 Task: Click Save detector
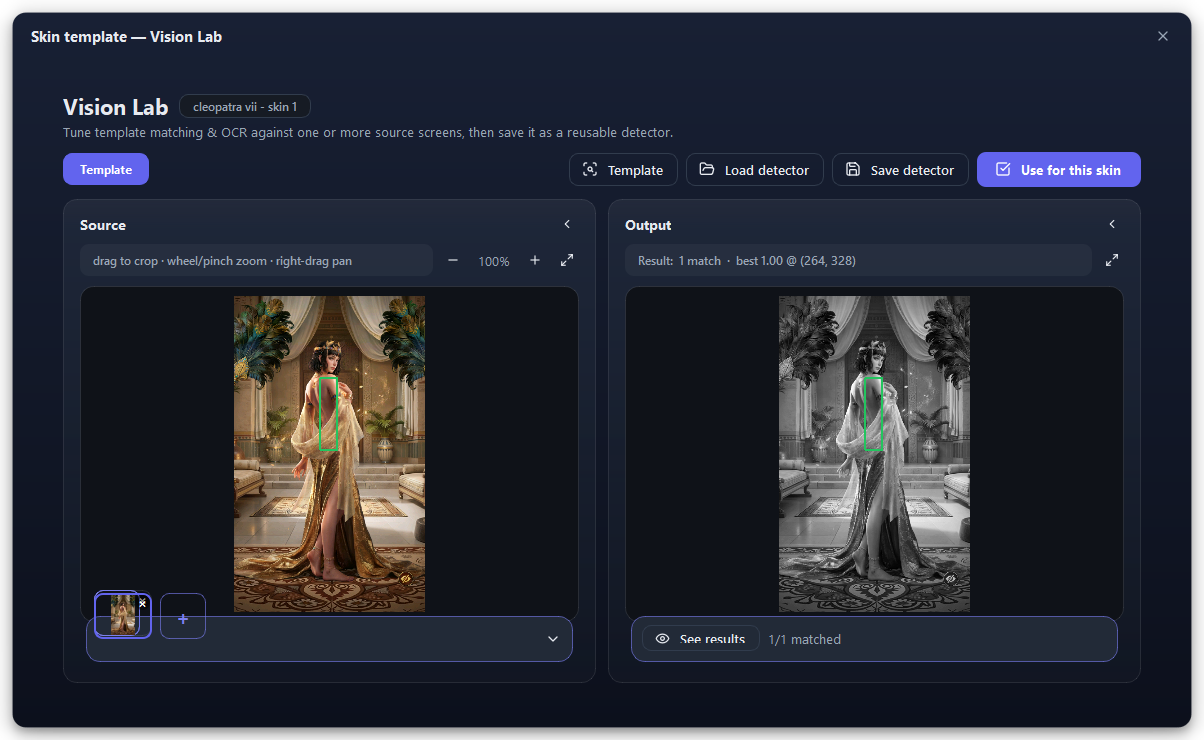900,170
